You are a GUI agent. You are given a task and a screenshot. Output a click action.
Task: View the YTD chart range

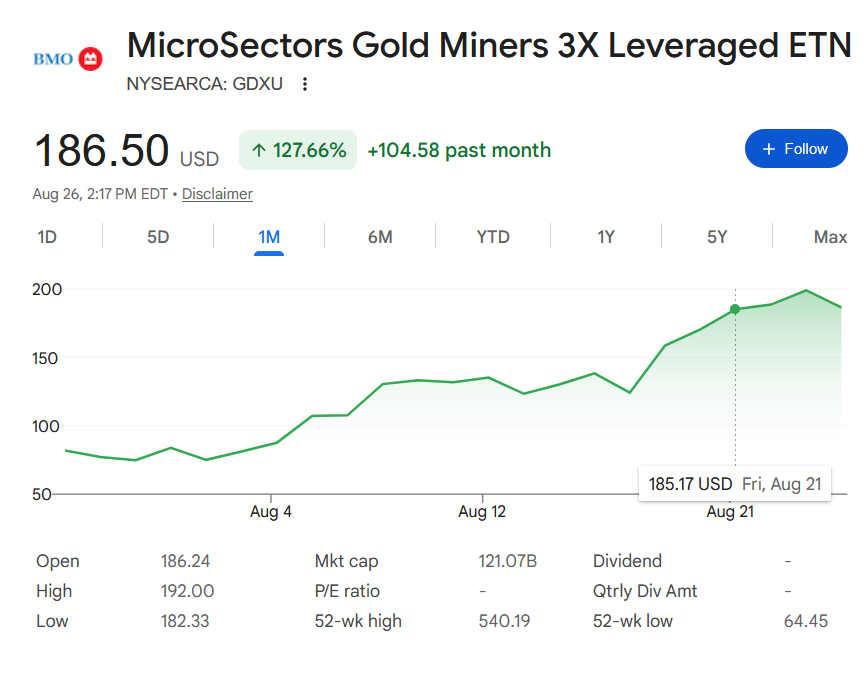[x=493, y=237]
